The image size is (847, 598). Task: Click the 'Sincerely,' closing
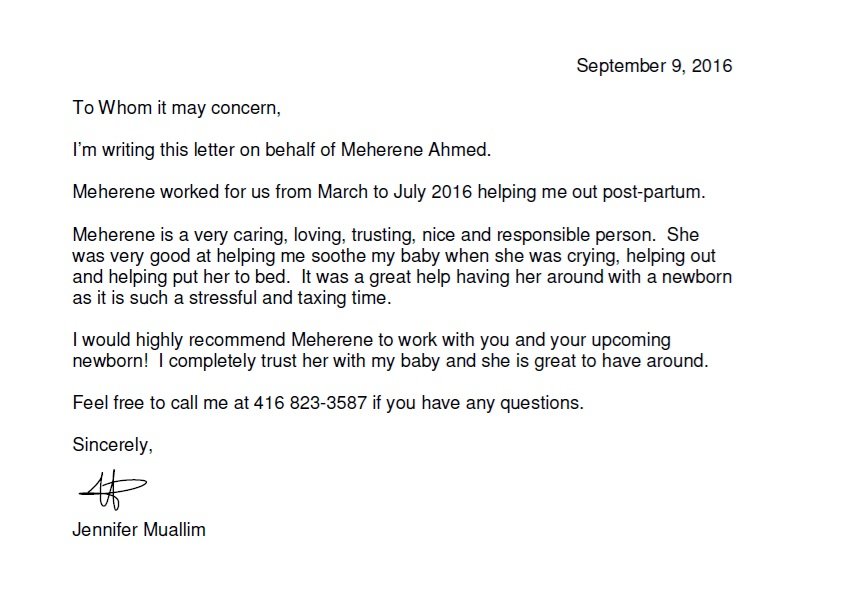tap(112, 446)
